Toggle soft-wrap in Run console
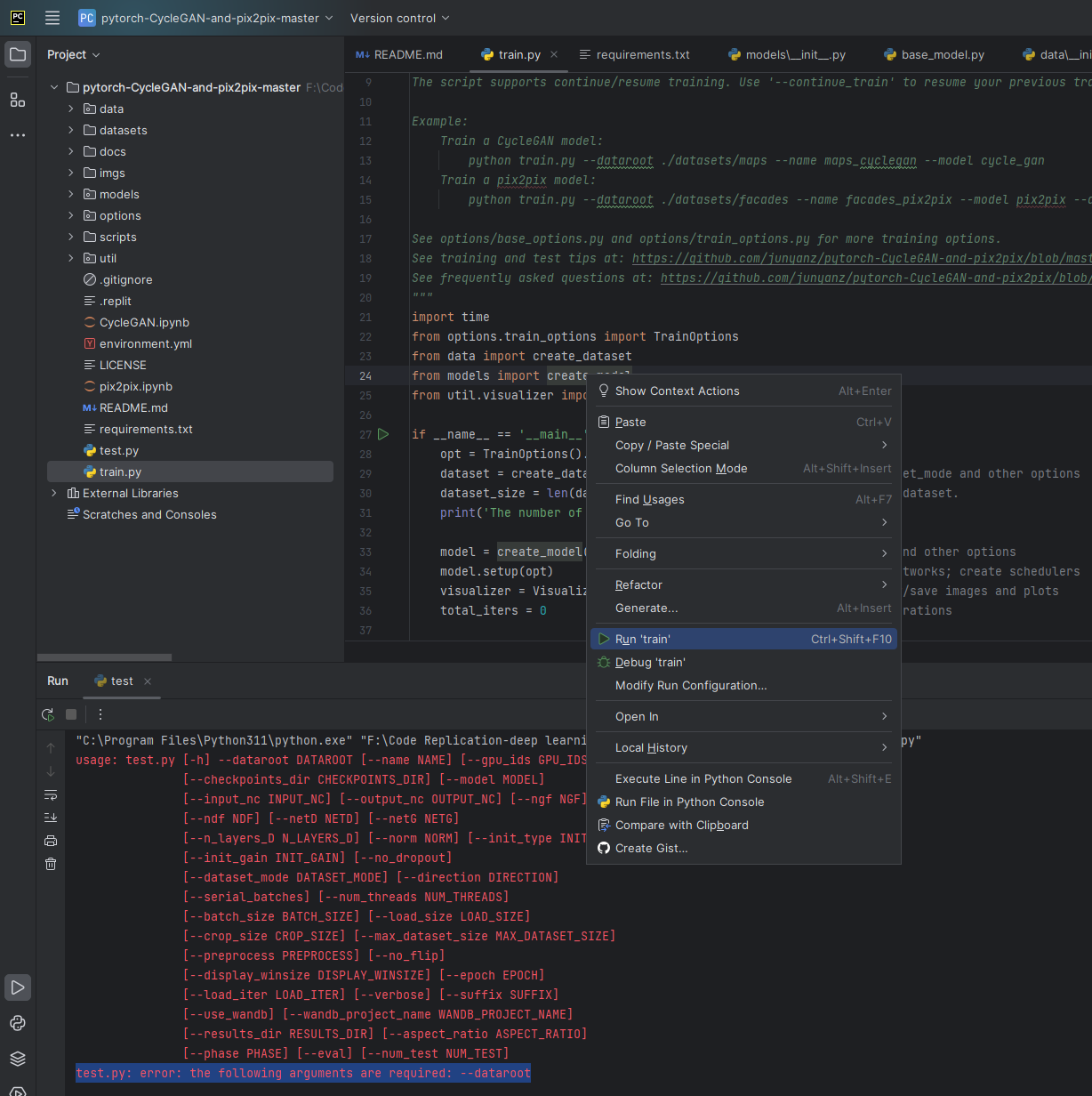This screenshot has width=1092, height=1096. pyautogui.click(x=51, y=794)
